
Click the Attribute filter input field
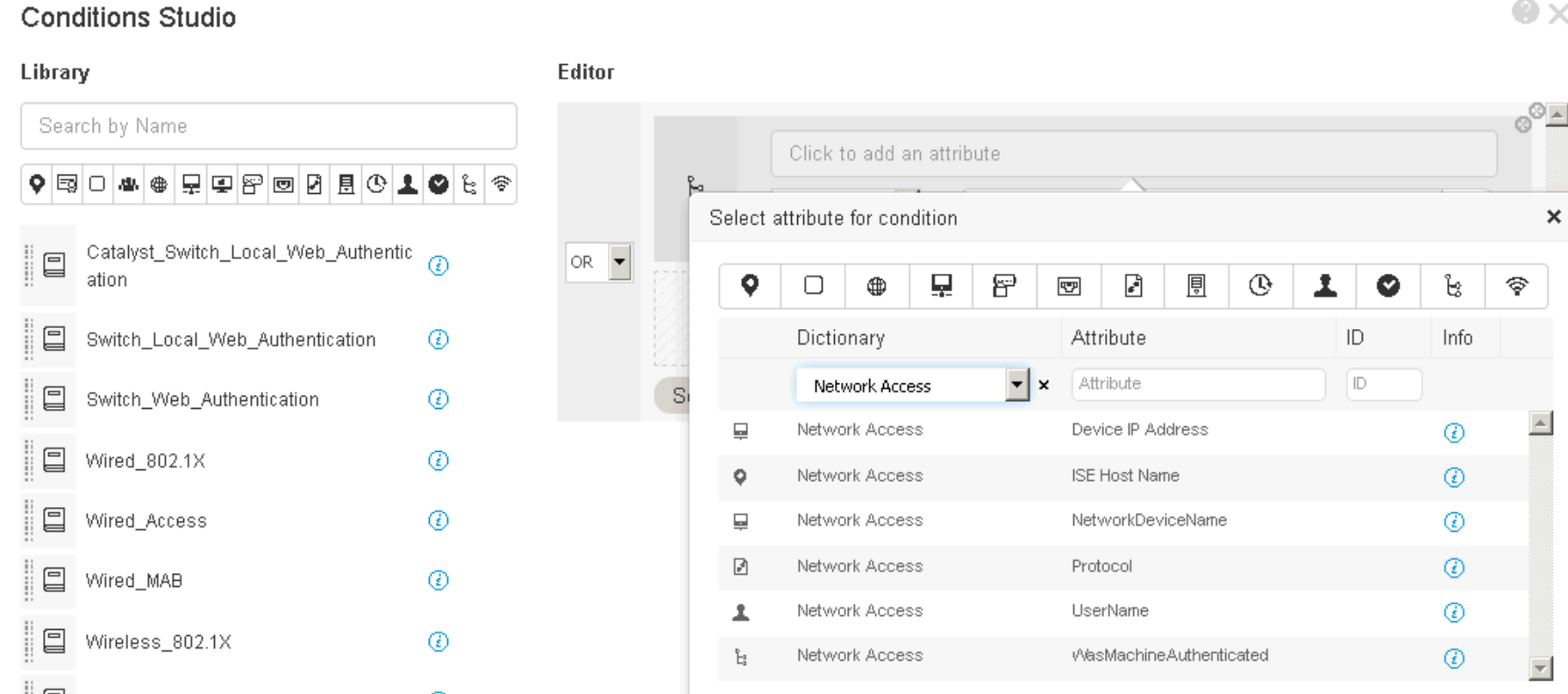point(1198,383)
